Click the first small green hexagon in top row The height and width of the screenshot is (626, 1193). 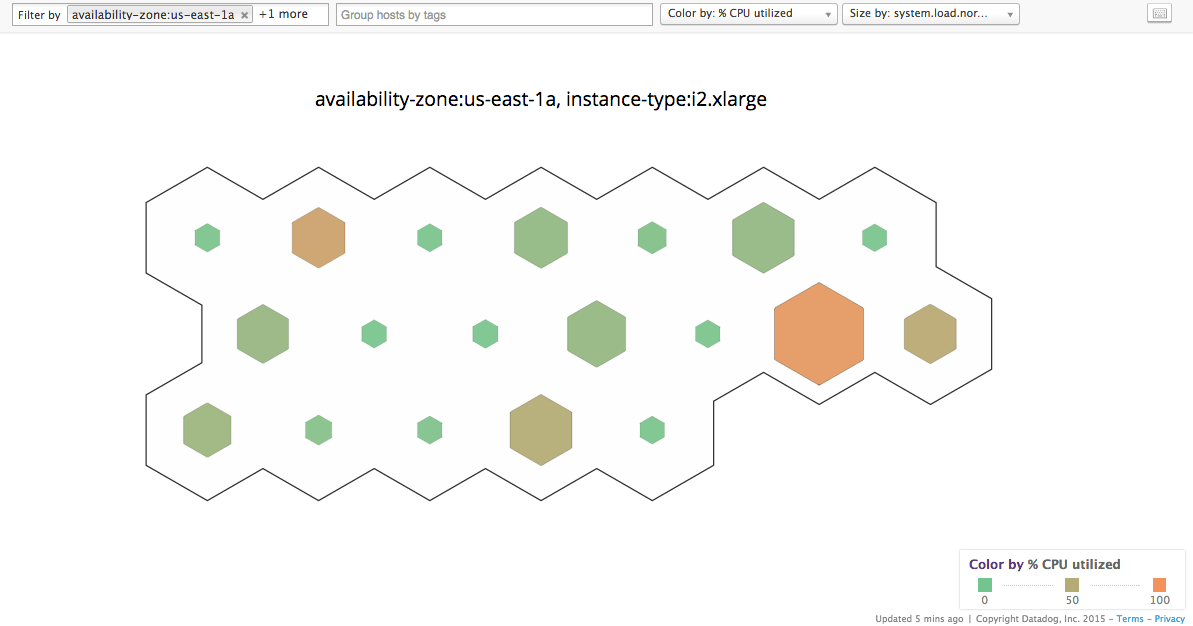[207, 238]
